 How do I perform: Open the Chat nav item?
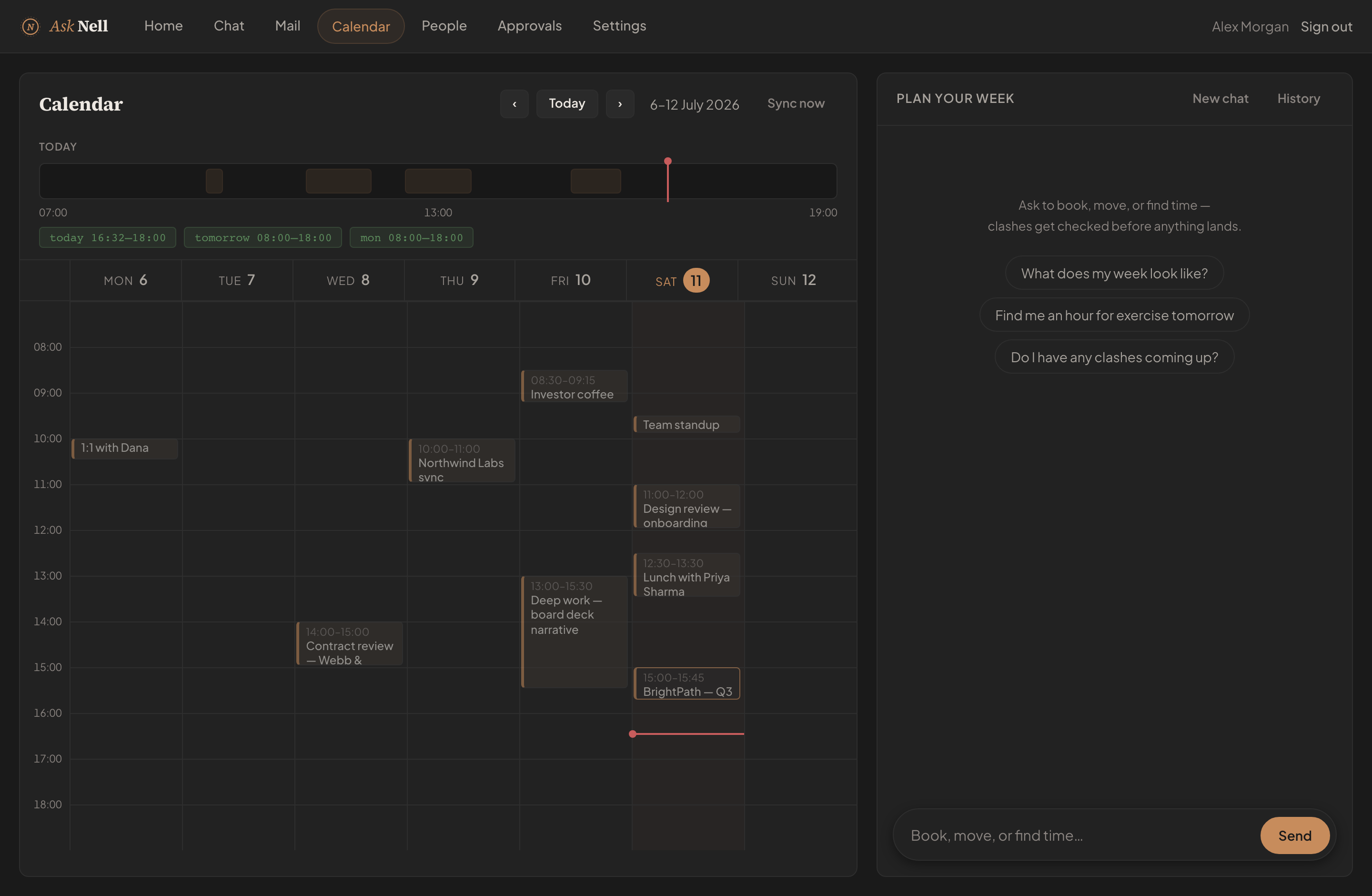click(x=229, y=26)
